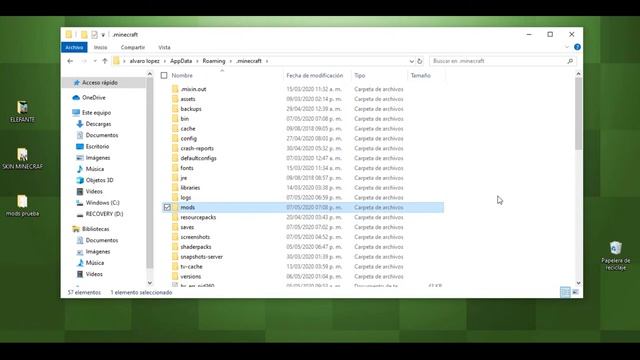The width and height of the screenshot is (640, 360).
Task: Click the Back navigation arrow
Action: (70, 61)
